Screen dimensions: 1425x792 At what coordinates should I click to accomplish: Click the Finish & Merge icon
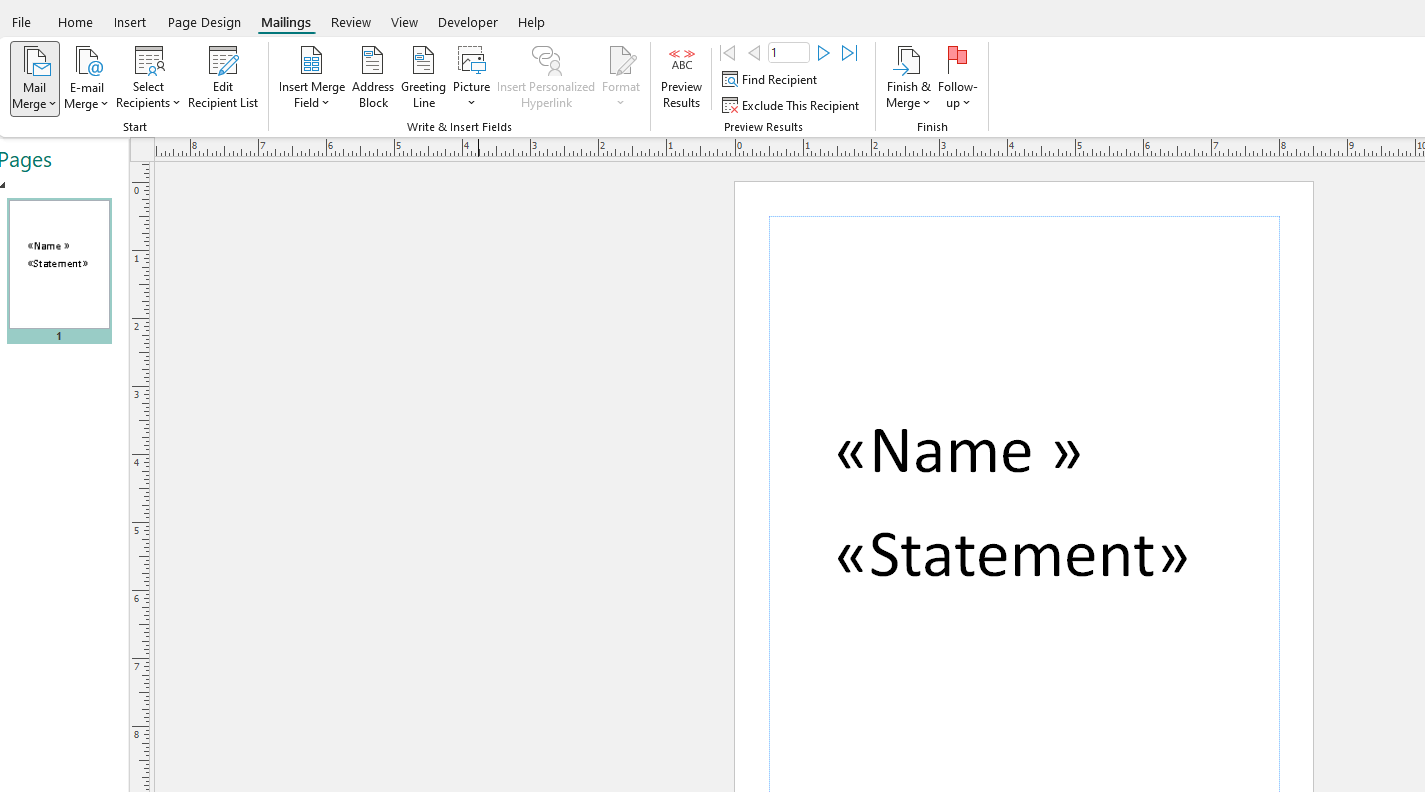[908, 61]
